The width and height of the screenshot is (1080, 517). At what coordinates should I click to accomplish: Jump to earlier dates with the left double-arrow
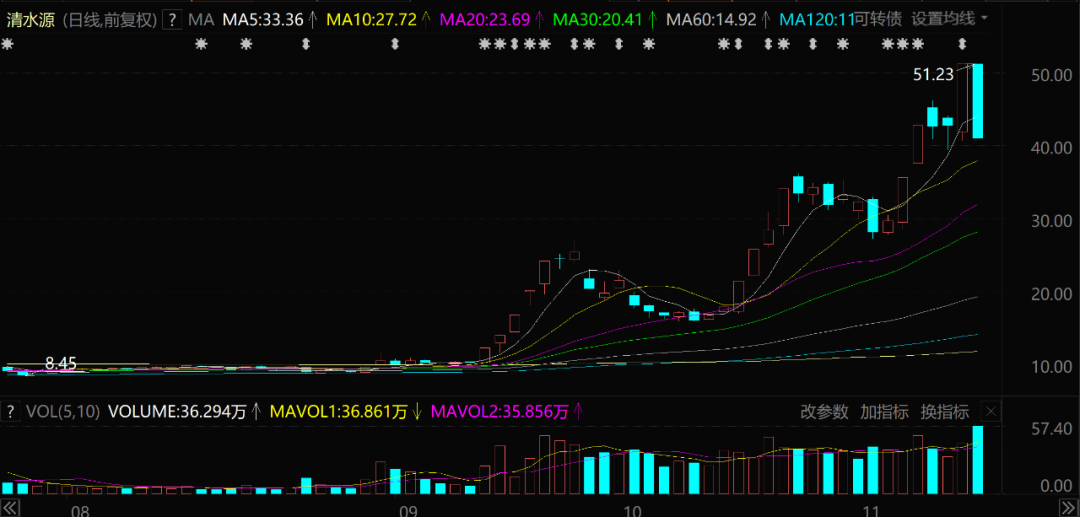pos(12,509)
